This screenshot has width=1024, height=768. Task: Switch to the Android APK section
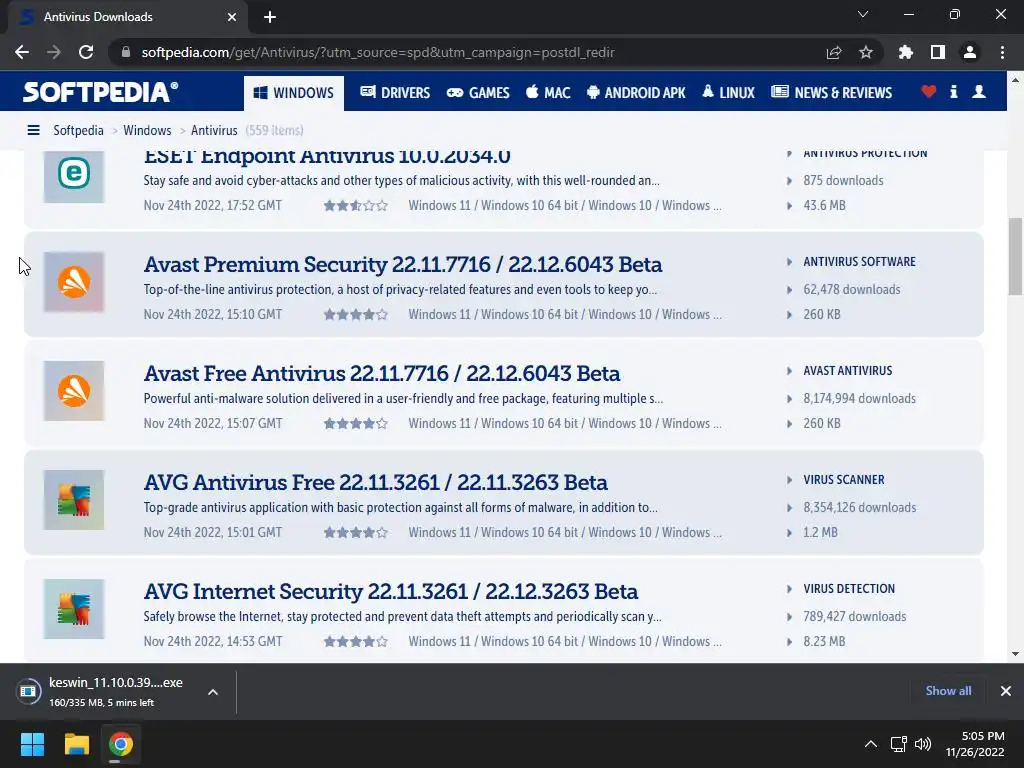636,93
